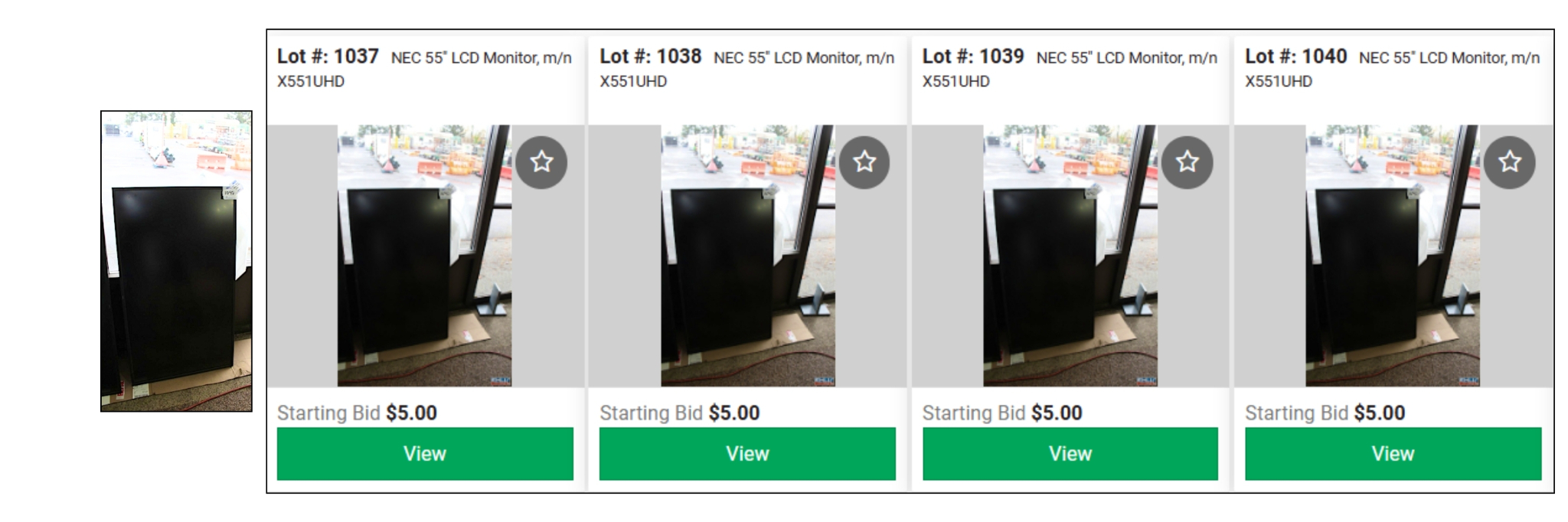The width and height of the screenshot is (1568, 522).
Task: Click the standalone monitor preview image at left
Action: [176, 261]
